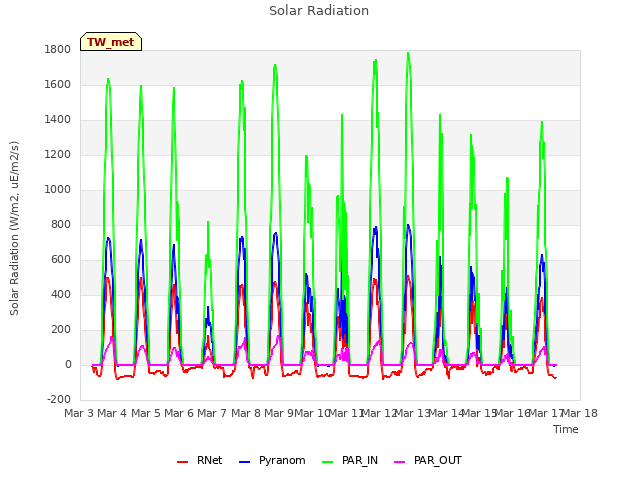Click the Mar 6 x-axis label
Screen dimensions: 640x480
[179, 413]
